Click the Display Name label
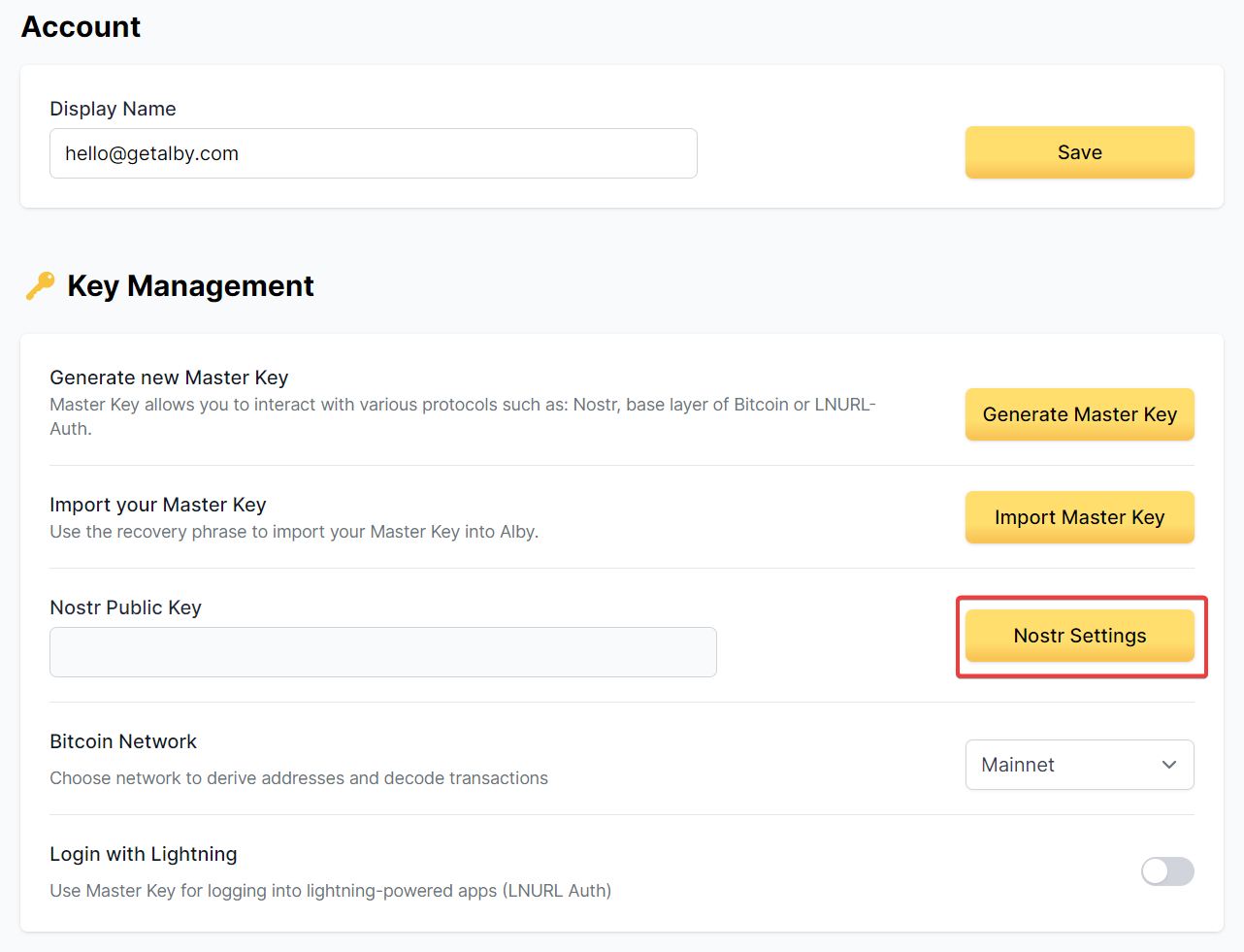 tap(113, 109)
